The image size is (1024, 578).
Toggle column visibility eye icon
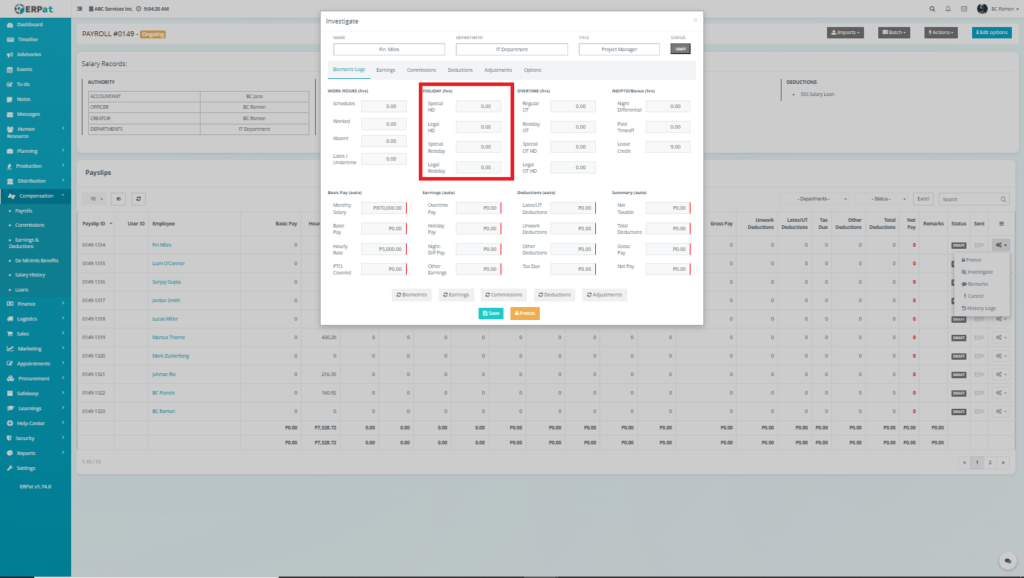[x=119, y=199]
